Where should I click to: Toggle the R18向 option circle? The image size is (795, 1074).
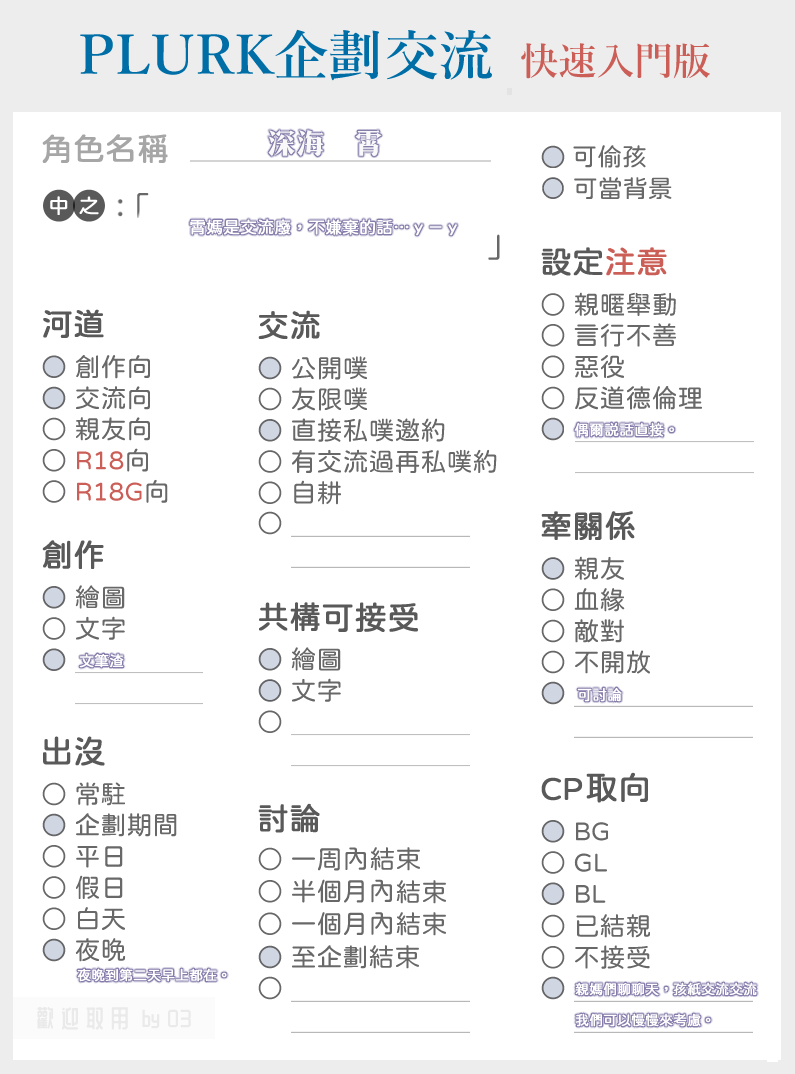[54, 460]
